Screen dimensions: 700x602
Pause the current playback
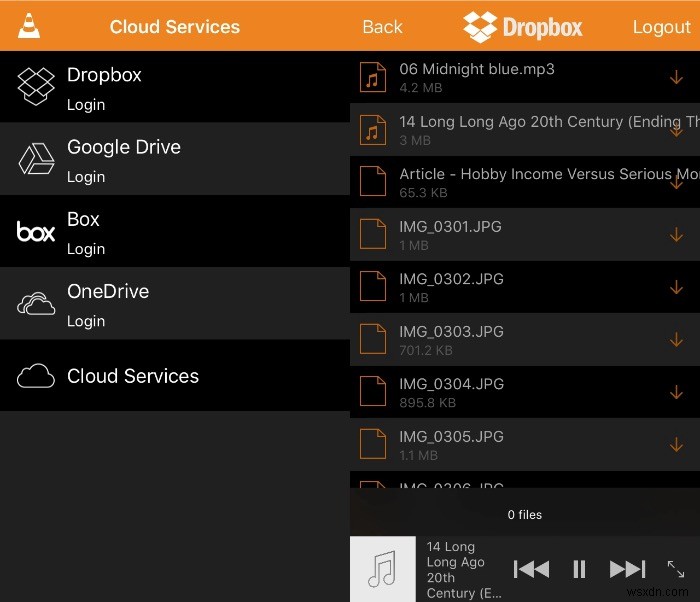coord(579,569)
